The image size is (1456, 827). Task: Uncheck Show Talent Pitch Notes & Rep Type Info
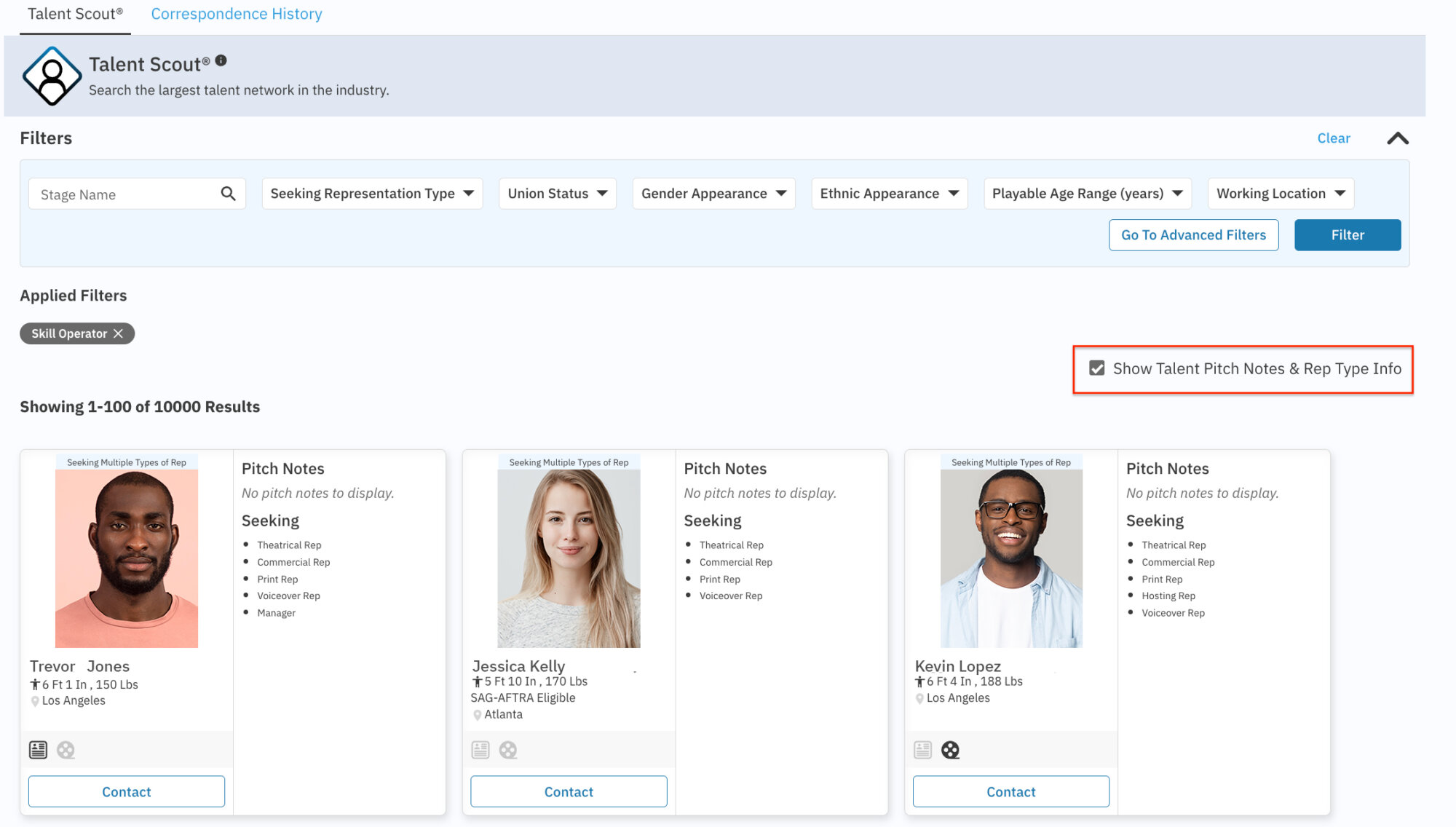(x=1097, y=368)
